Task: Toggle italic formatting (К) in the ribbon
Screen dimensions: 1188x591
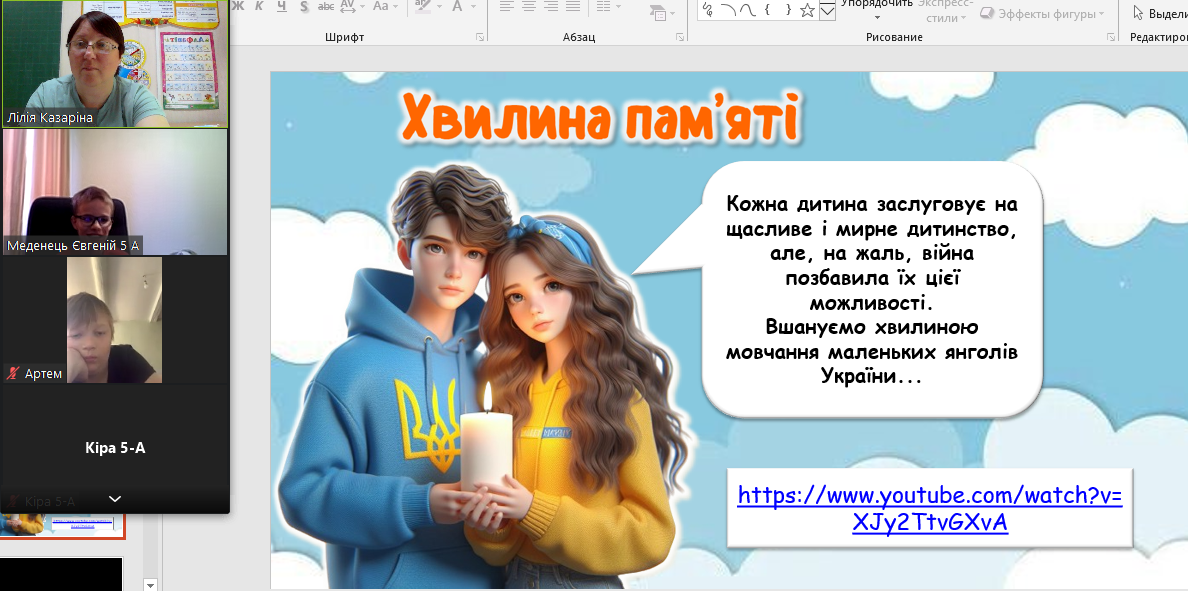Action: 259,6
